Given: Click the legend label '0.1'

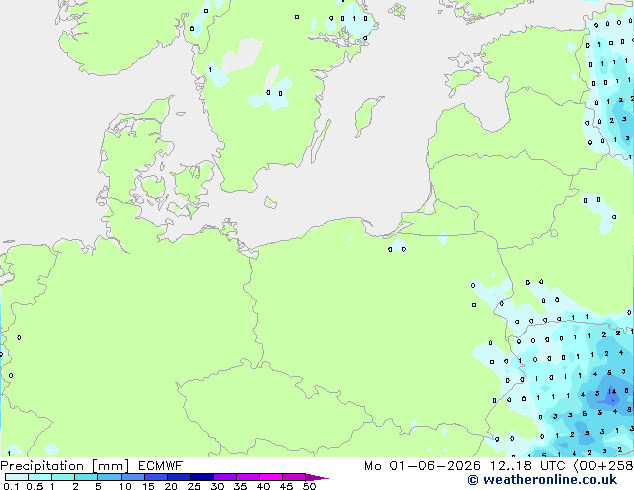Looking at the screenshot, I should (11, 486).
